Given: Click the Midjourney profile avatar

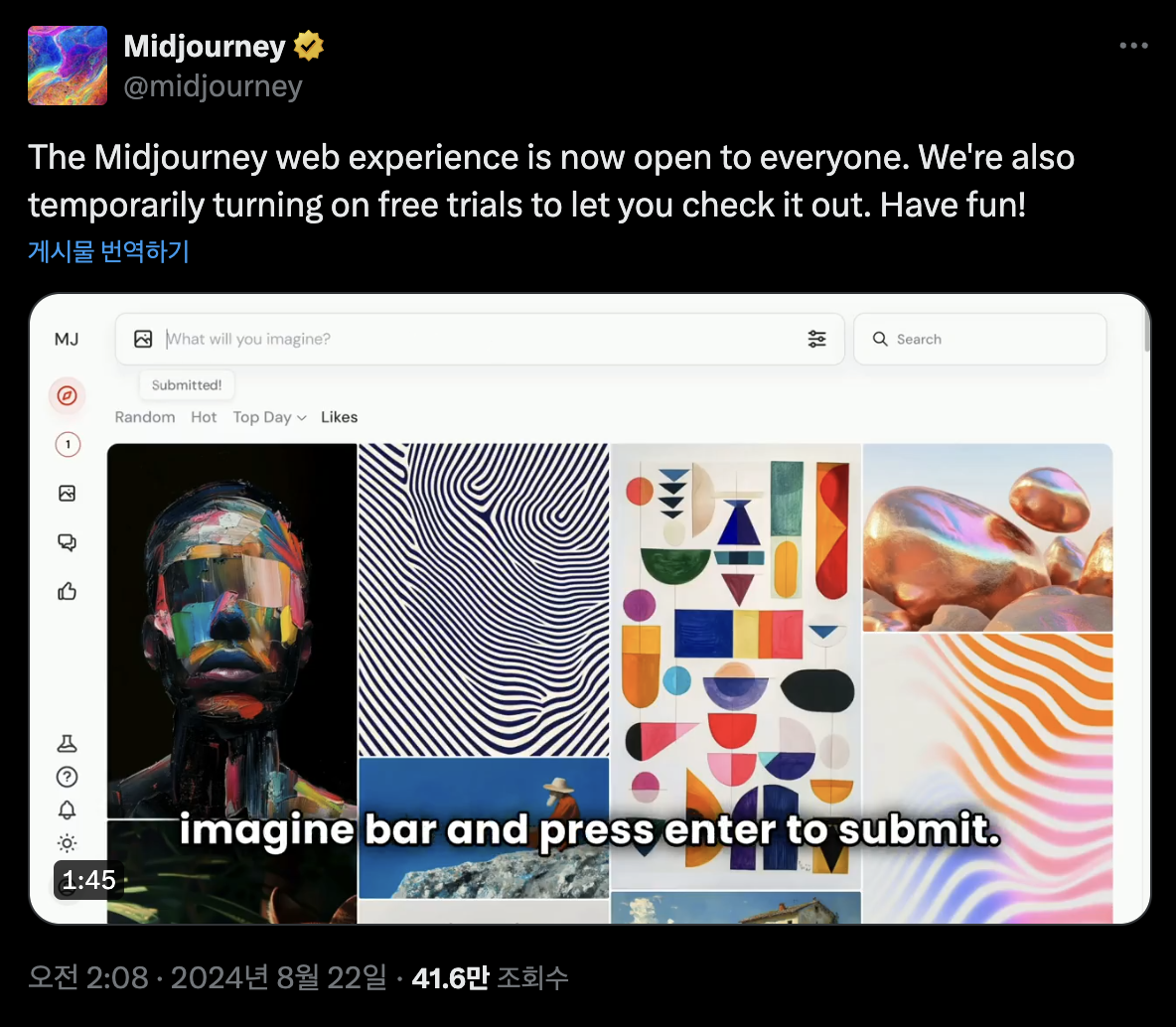Looking at the screenshot, I should click(x=68, y=66).
